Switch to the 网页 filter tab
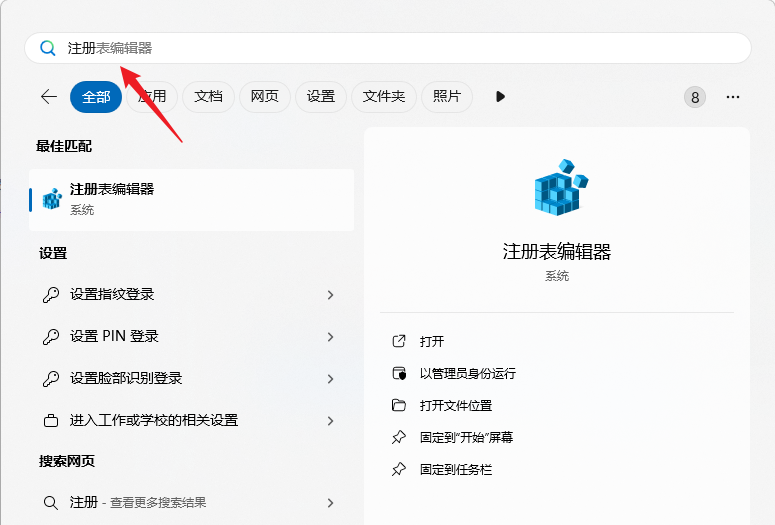The height and width of the screenshot is (525, 775). [x=264, y=97]
